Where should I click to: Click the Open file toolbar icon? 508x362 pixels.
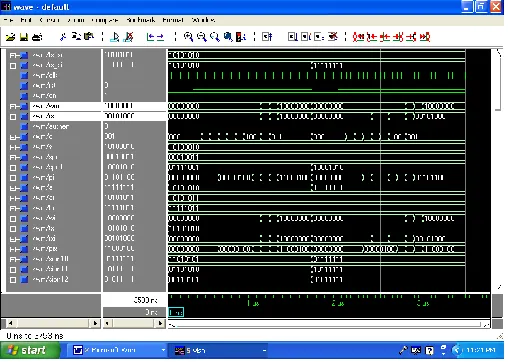pos(11,37)
